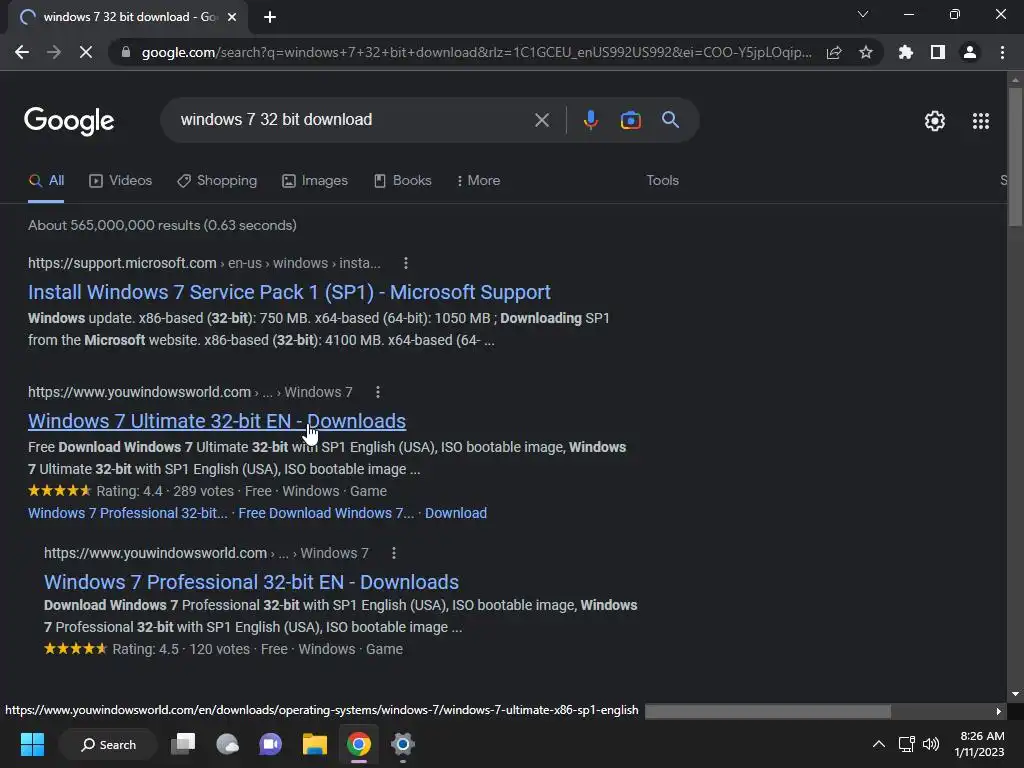Image resolution: width=1024 pixels, height=768 pixels.
Task: Expand the More search categories menu
Action: (x=479, y=181)
